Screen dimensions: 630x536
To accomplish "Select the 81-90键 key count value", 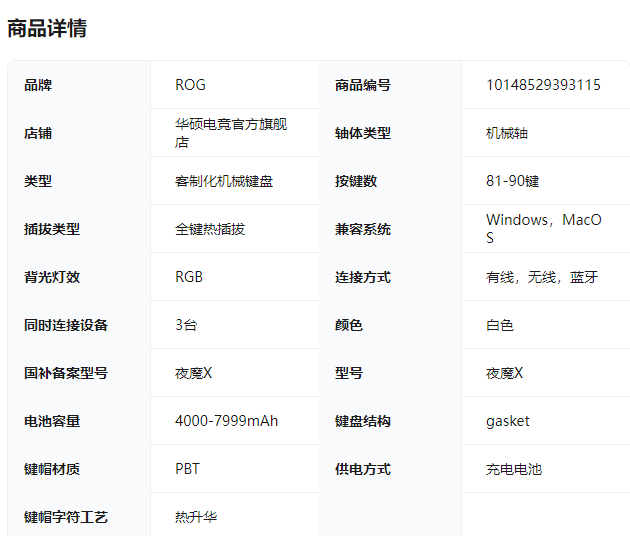I will coord(512,181).
